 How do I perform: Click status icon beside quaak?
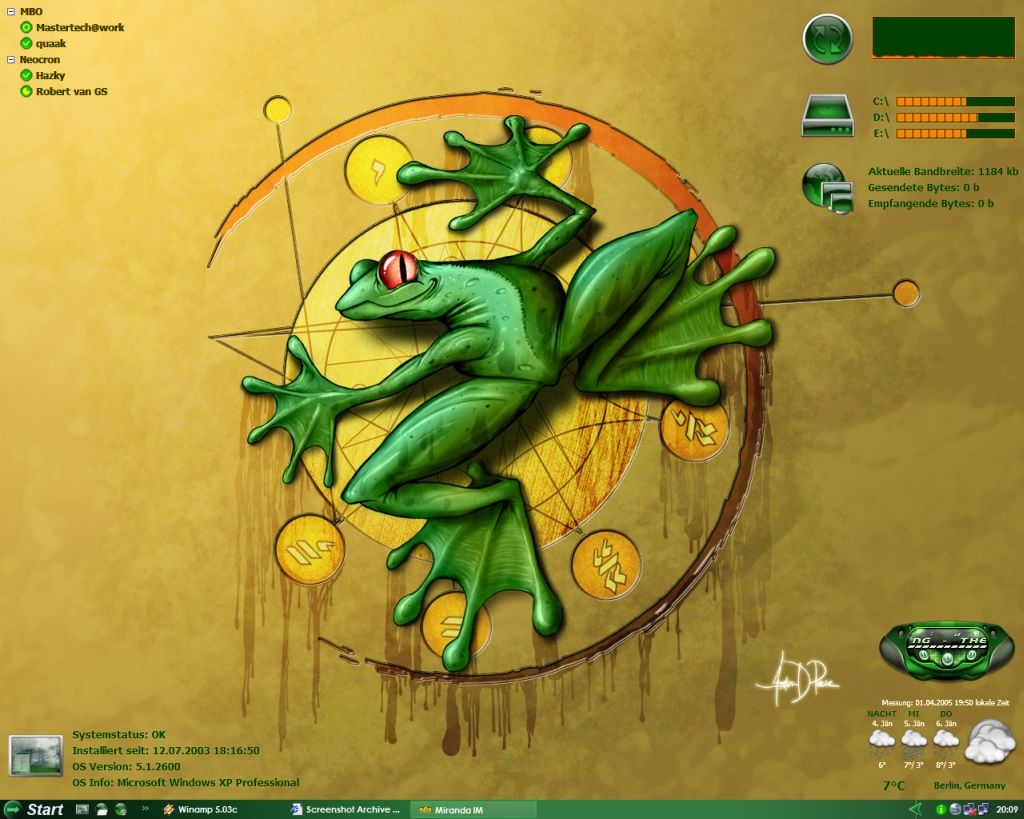26,44
